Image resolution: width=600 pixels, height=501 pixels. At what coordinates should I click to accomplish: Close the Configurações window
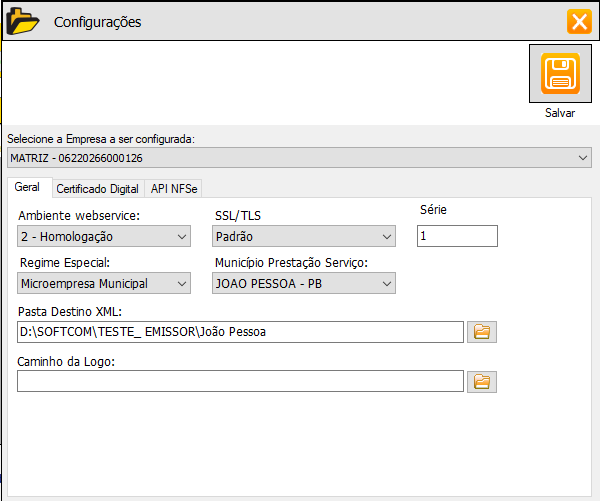578,21
